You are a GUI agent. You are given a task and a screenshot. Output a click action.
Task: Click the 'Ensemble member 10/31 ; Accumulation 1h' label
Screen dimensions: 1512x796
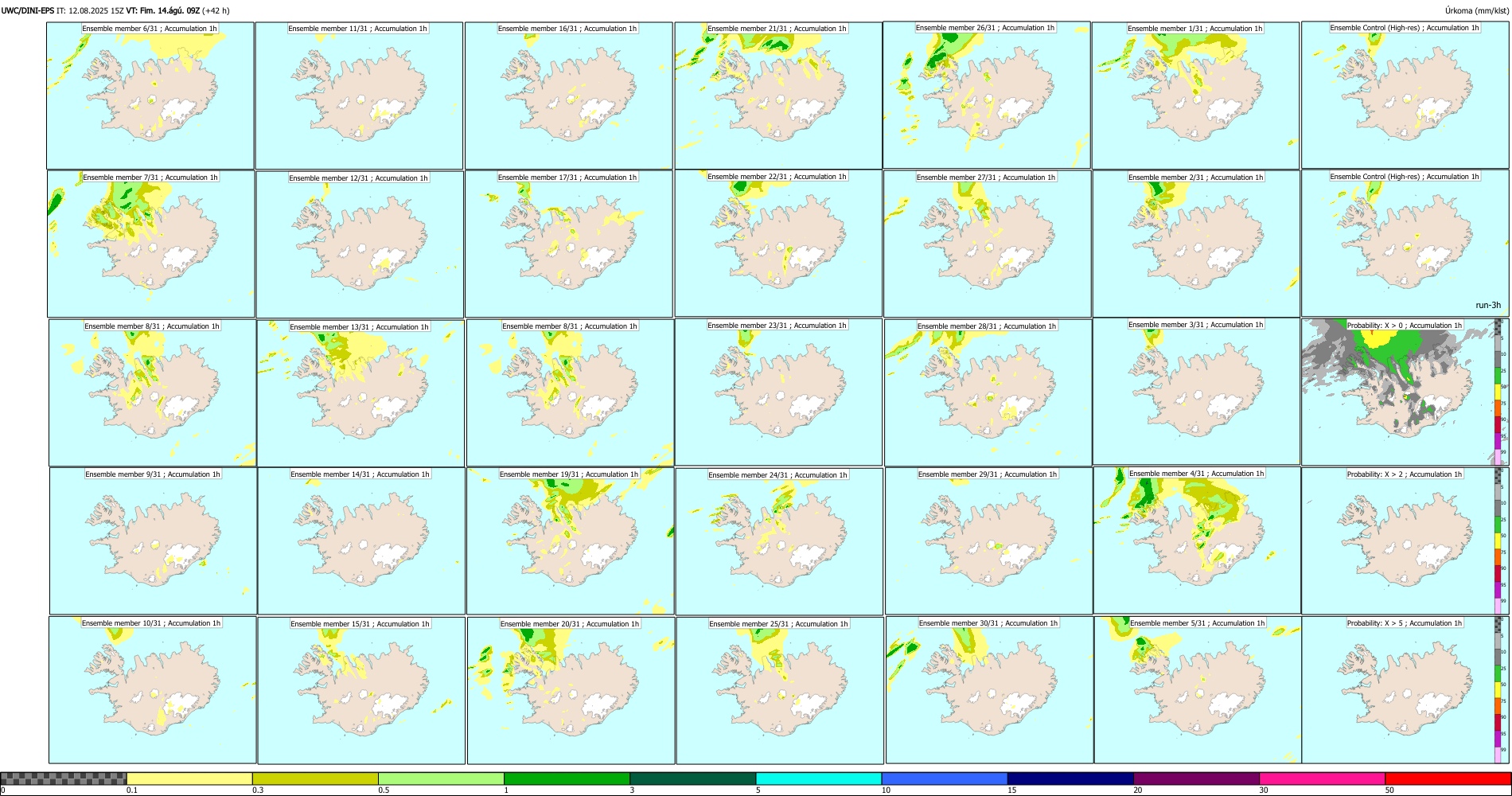[x=151, y=623]
